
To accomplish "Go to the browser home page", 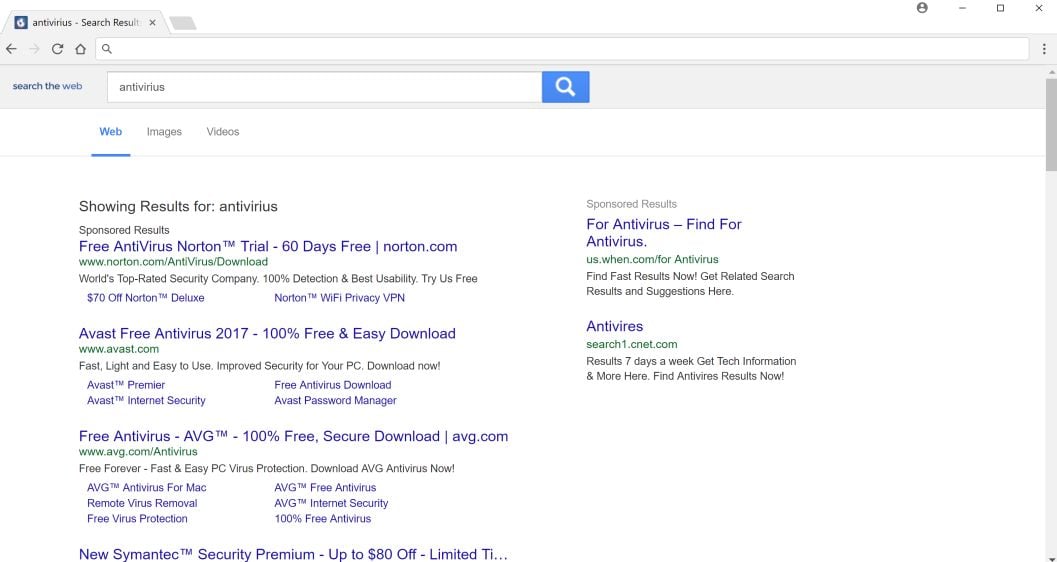I will pyautogui.click(x=80, y=48).
